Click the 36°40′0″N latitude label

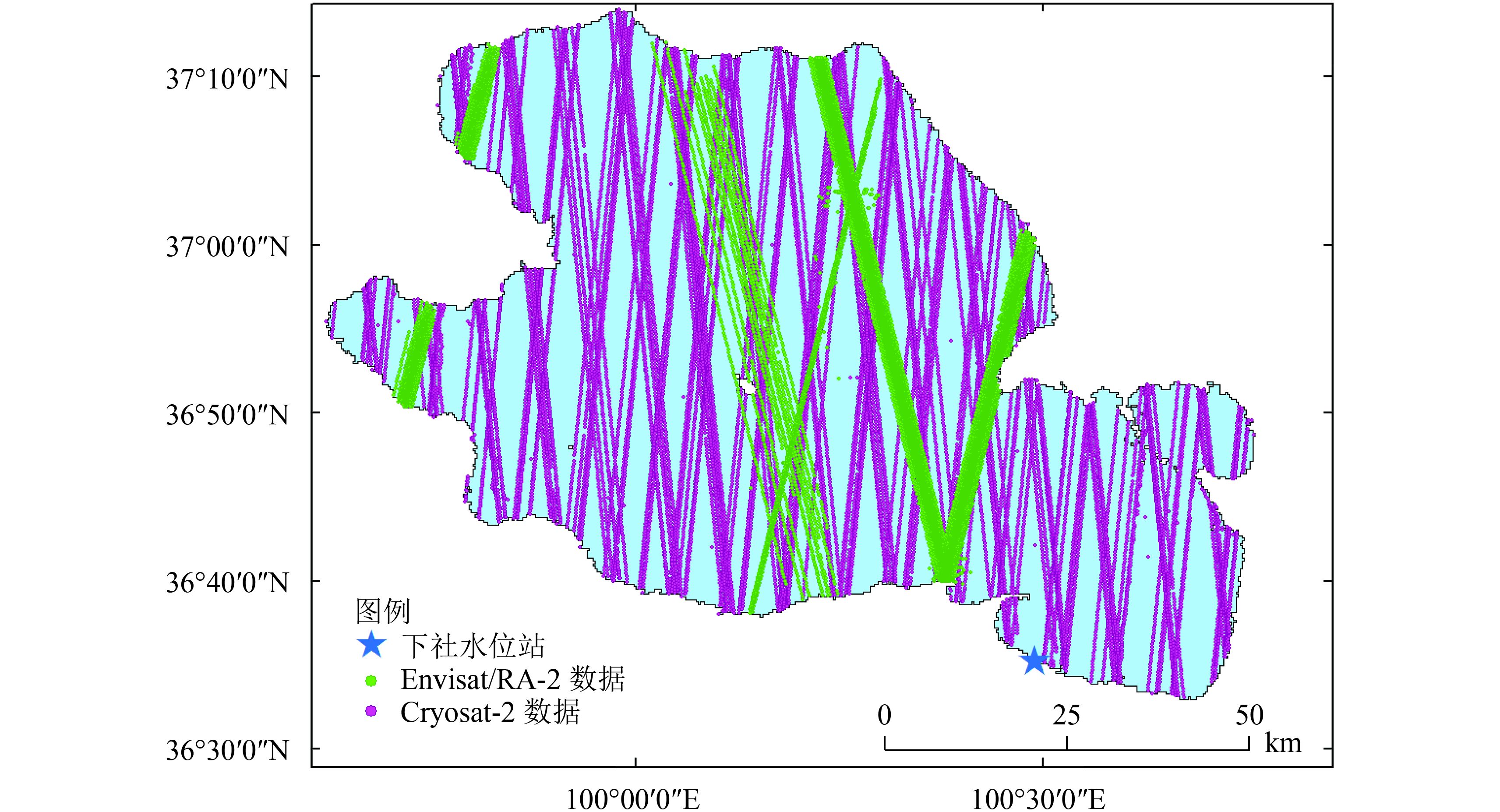pyautogui.click(x=227, y=583)
